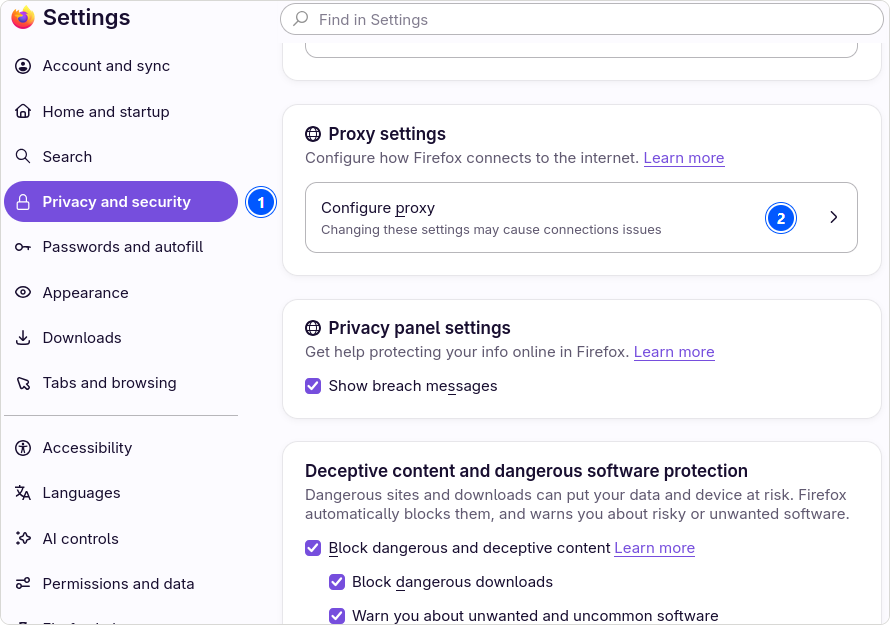Click the Firefox logo icon
The image size is (890, 625).
click(x=23, y=17)
